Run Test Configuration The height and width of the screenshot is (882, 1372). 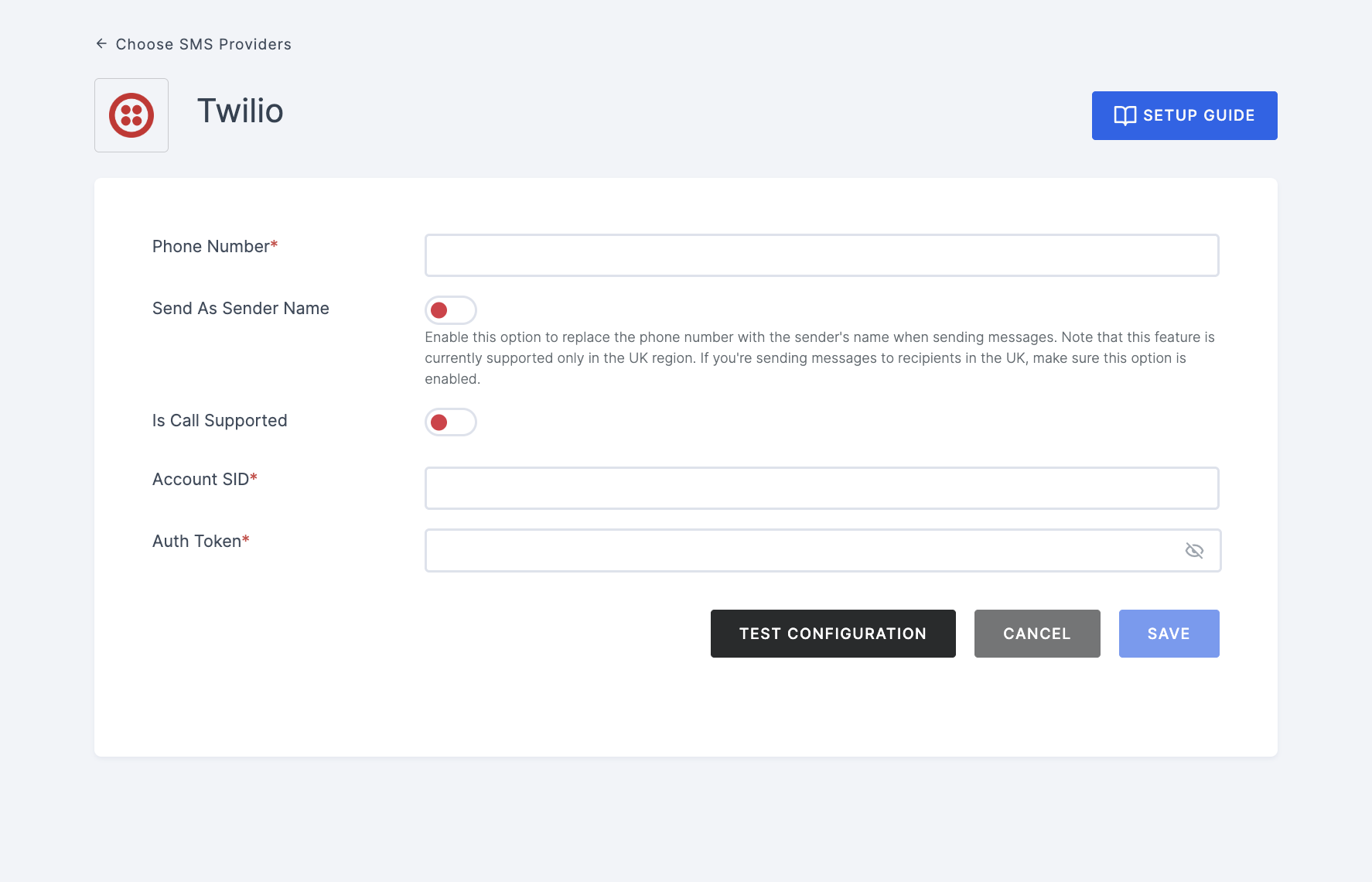pos(833,634)
